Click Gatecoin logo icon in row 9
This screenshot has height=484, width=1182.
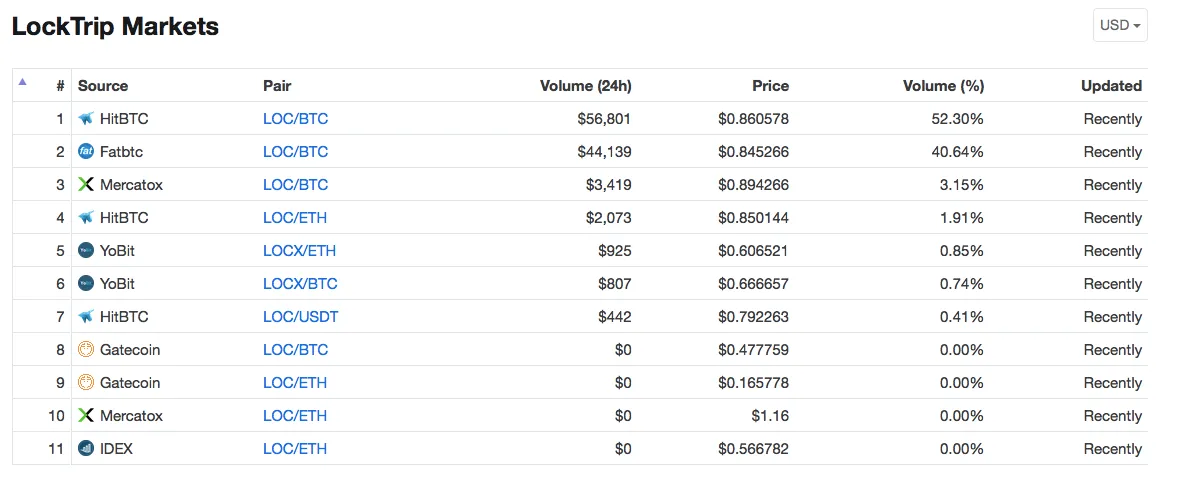tap(86, 383)
